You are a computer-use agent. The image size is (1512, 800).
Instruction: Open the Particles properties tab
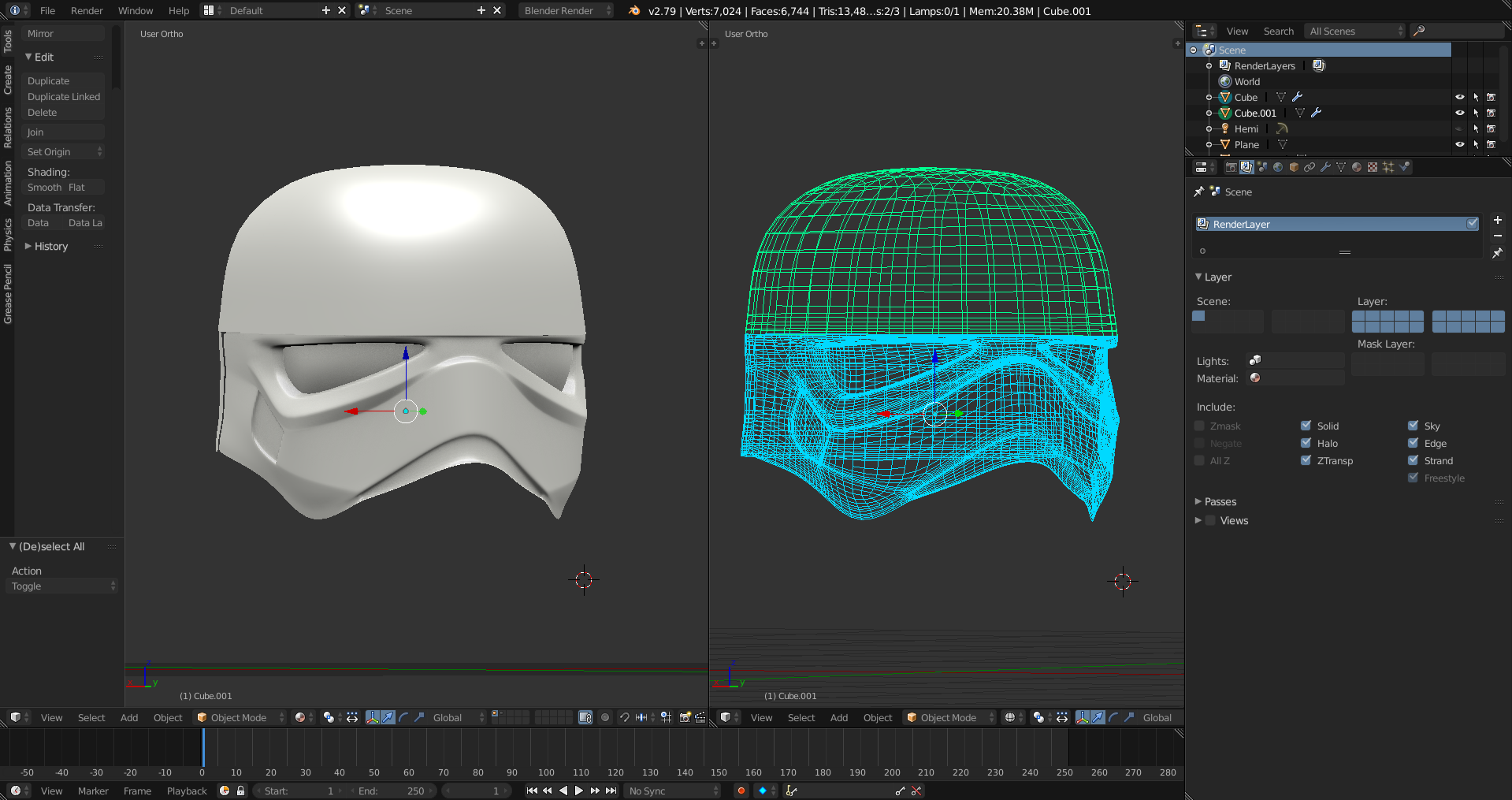pyautogui.click(x=1388, y=167)
